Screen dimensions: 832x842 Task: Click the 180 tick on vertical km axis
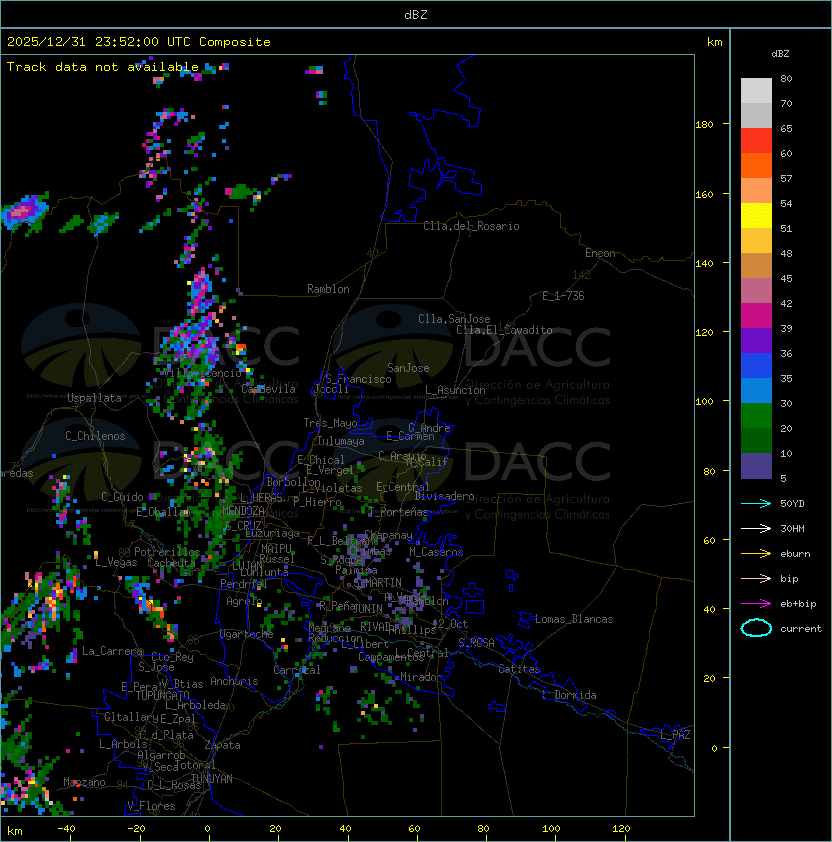704,125
